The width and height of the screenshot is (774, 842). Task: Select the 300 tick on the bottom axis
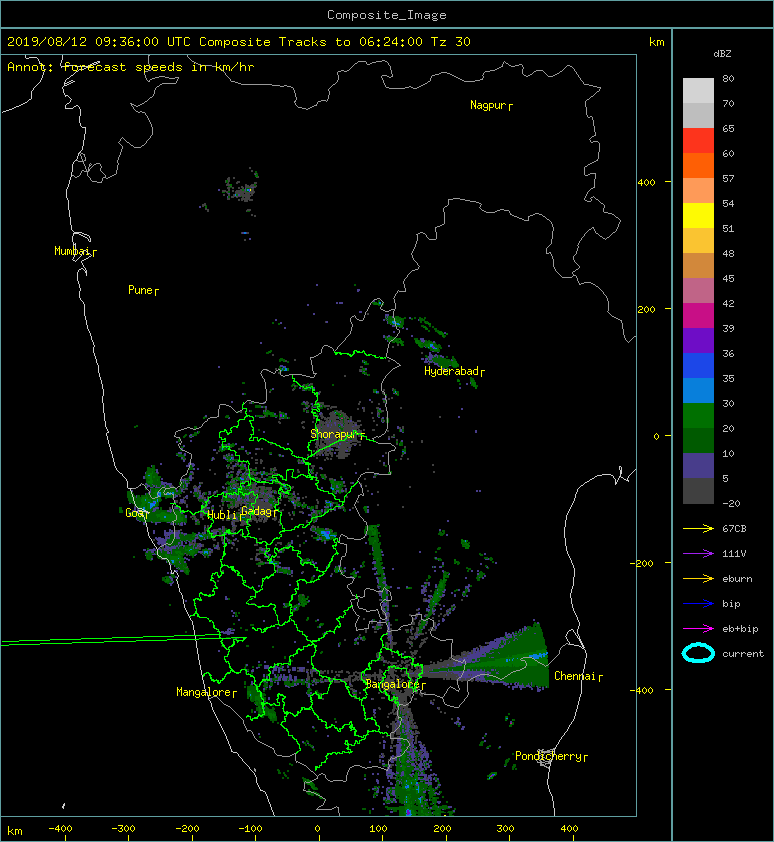tap(505, 829)
